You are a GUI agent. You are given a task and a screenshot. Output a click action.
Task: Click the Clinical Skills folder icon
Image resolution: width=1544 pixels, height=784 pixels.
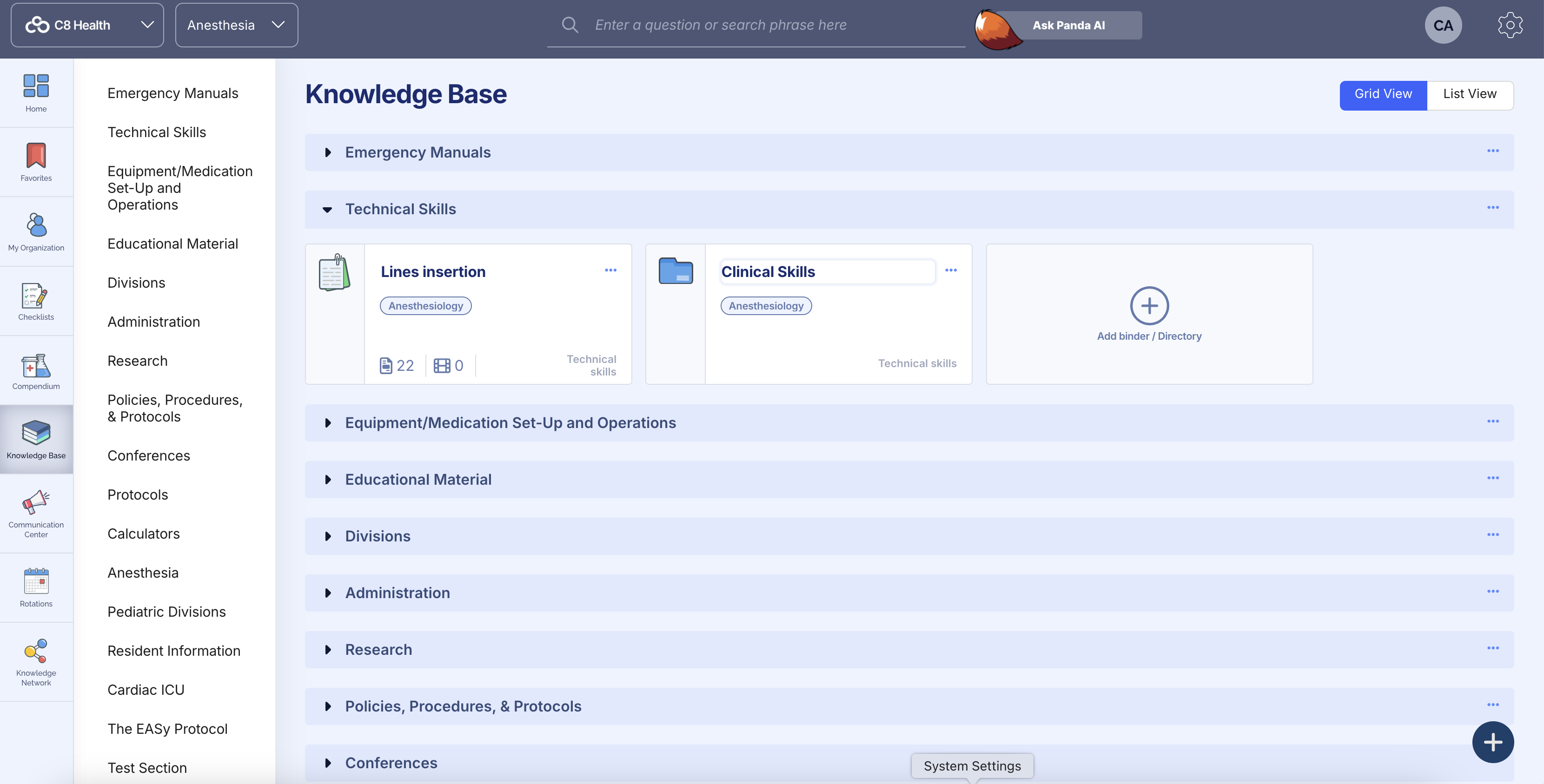[676, 271]
